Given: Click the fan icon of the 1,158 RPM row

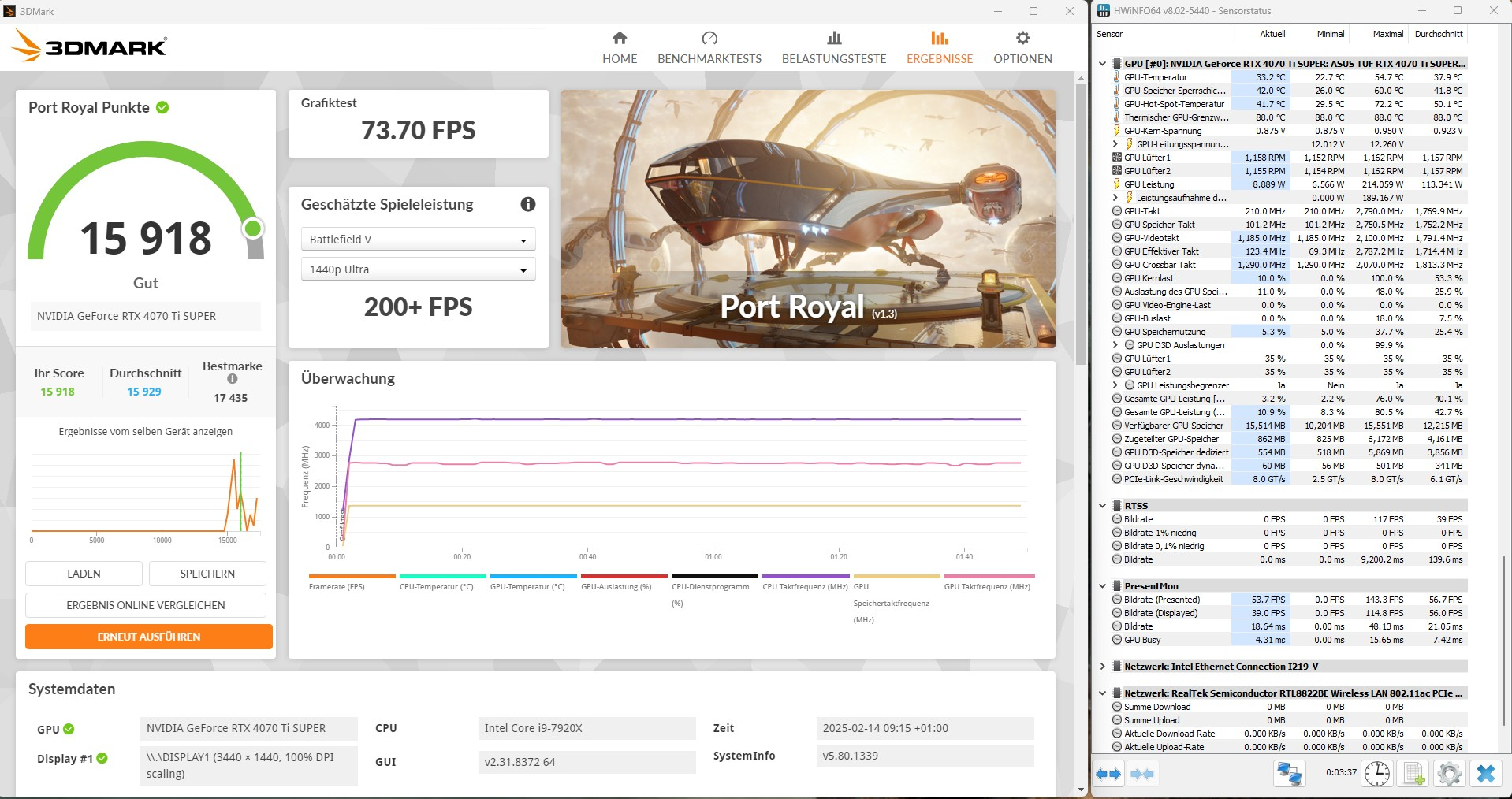Looking at the screenshot, I should [x=1116, y=158].
